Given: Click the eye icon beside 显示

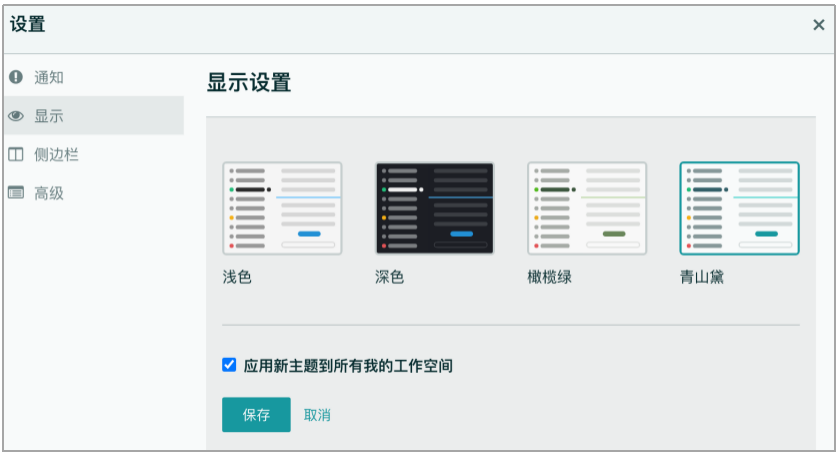Looking at the screenshot, I should tap(16, 116).
